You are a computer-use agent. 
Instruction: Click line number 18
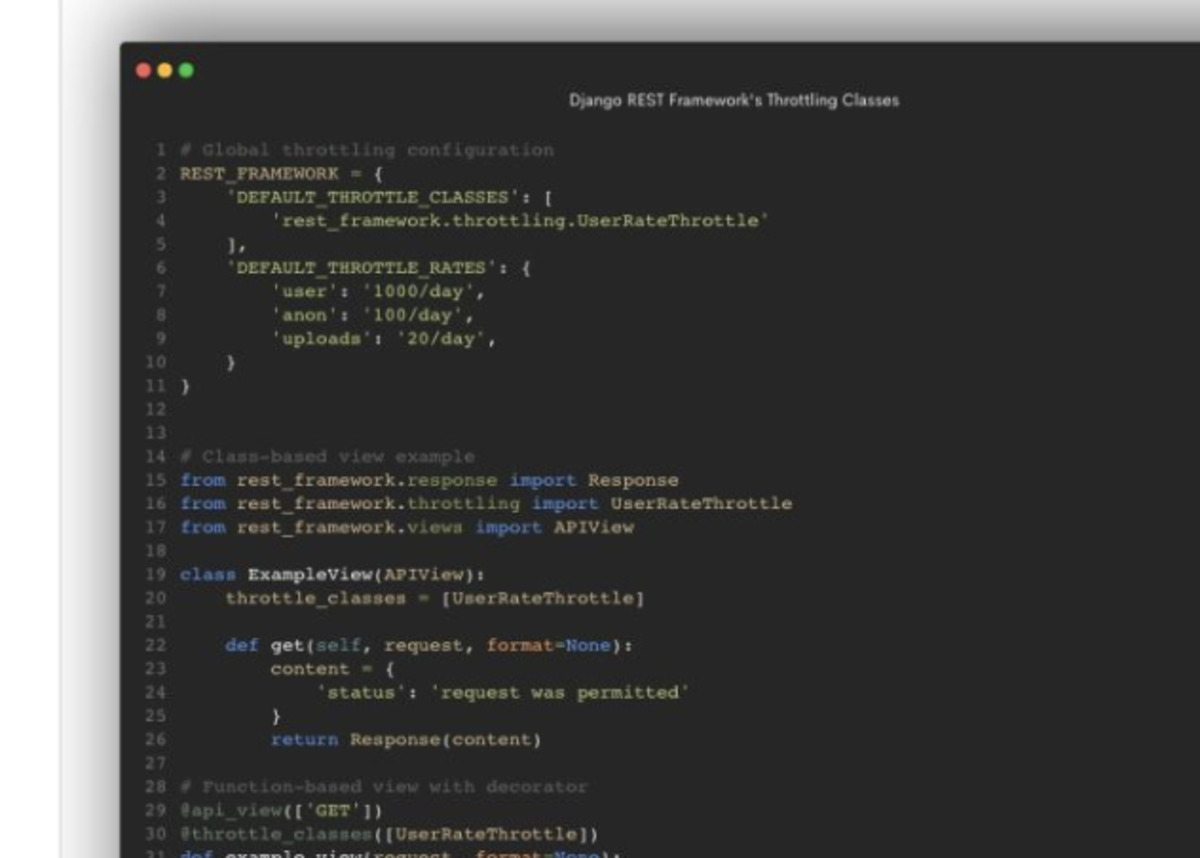(155, 551)
